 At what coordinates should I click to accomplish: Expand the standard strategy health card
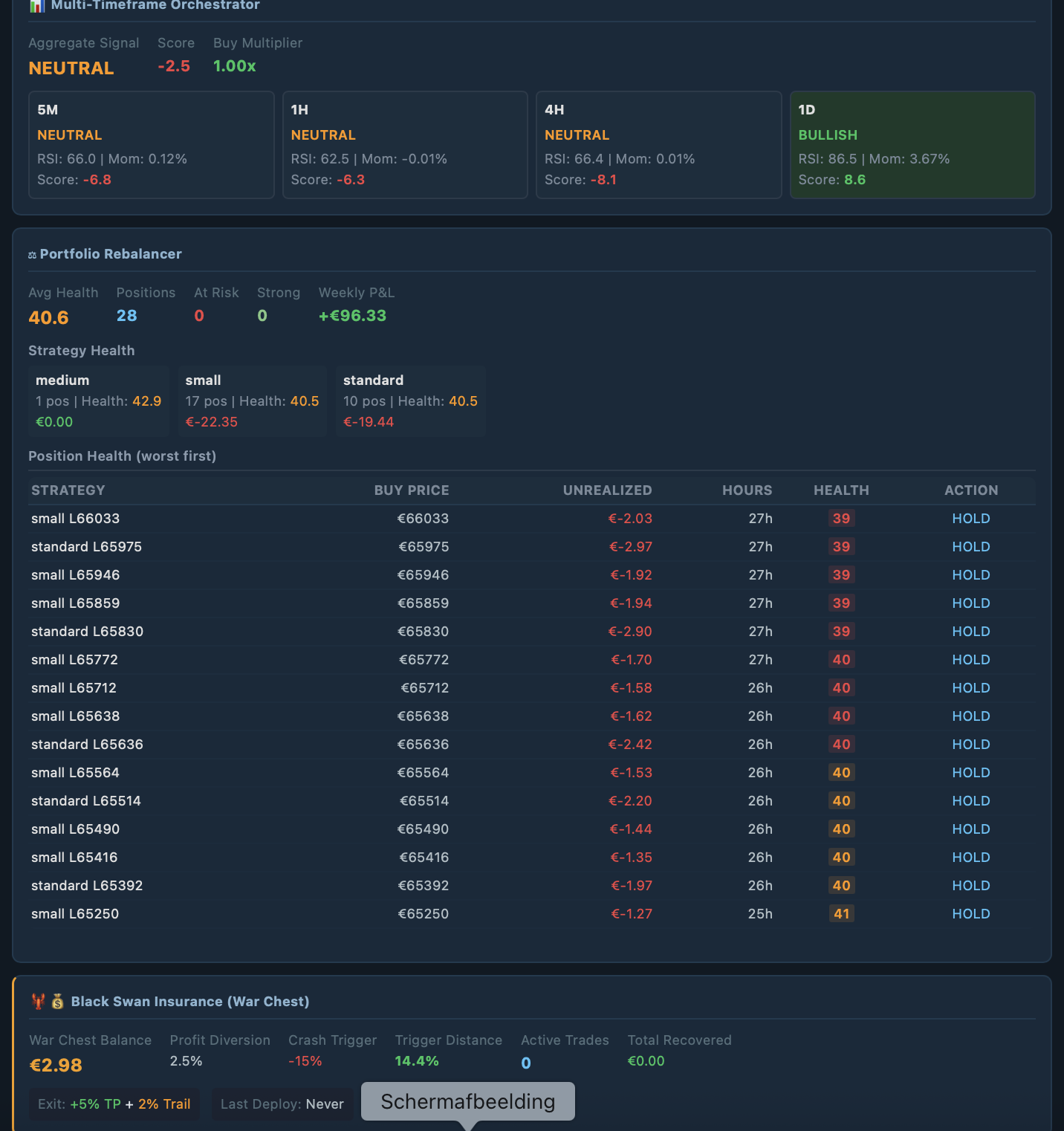point(410,401)
